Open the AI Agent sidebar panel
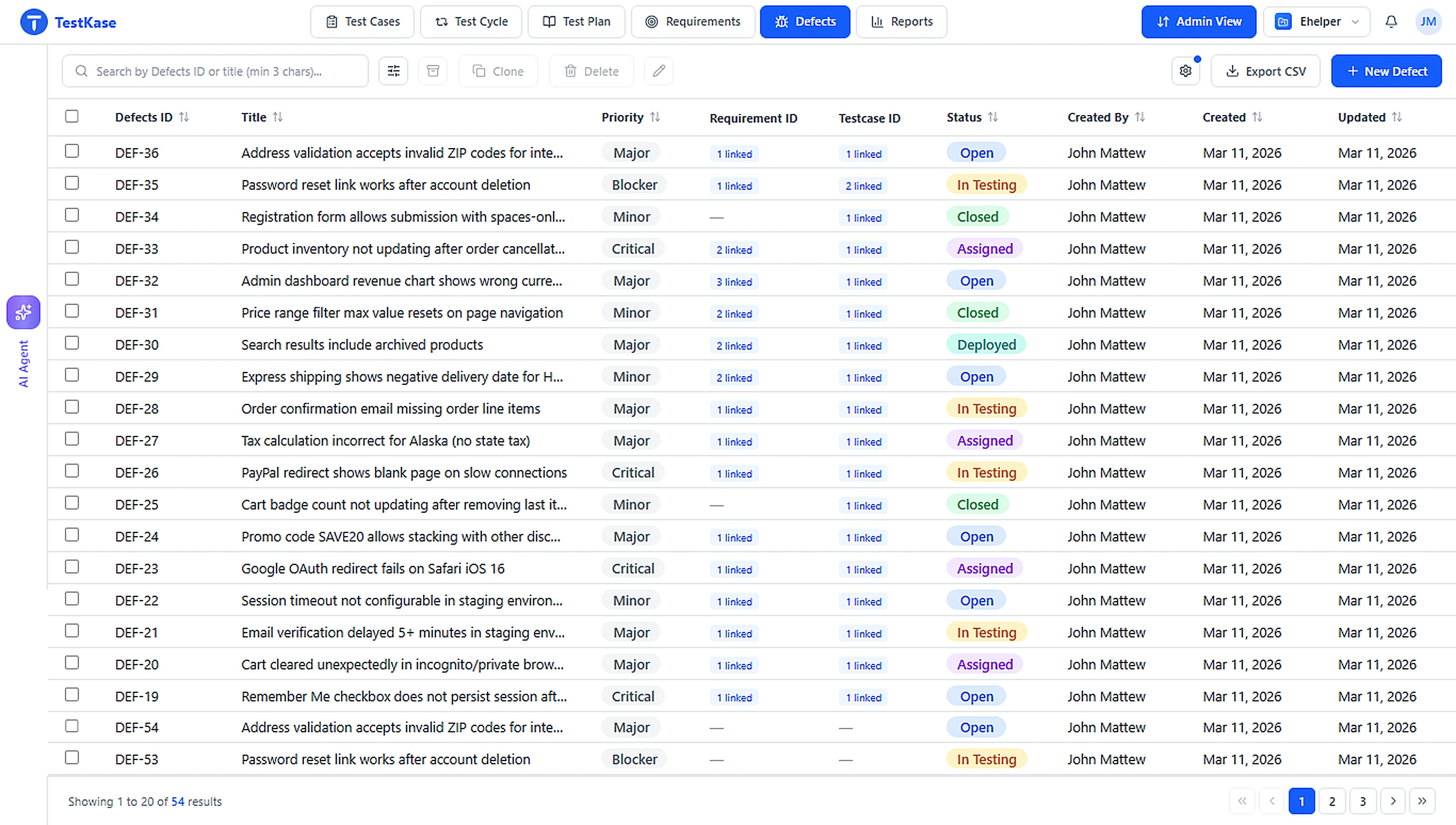This screenshot has width=1456, height=825. (23, 312)
